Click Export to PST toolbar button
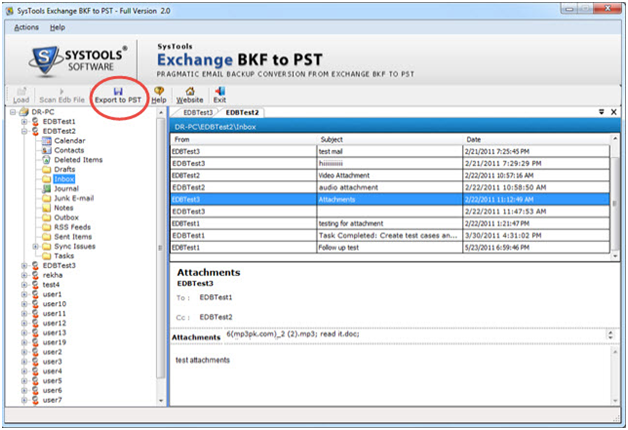This screenshot has height=430, width=628. click(x=118, y=96)
